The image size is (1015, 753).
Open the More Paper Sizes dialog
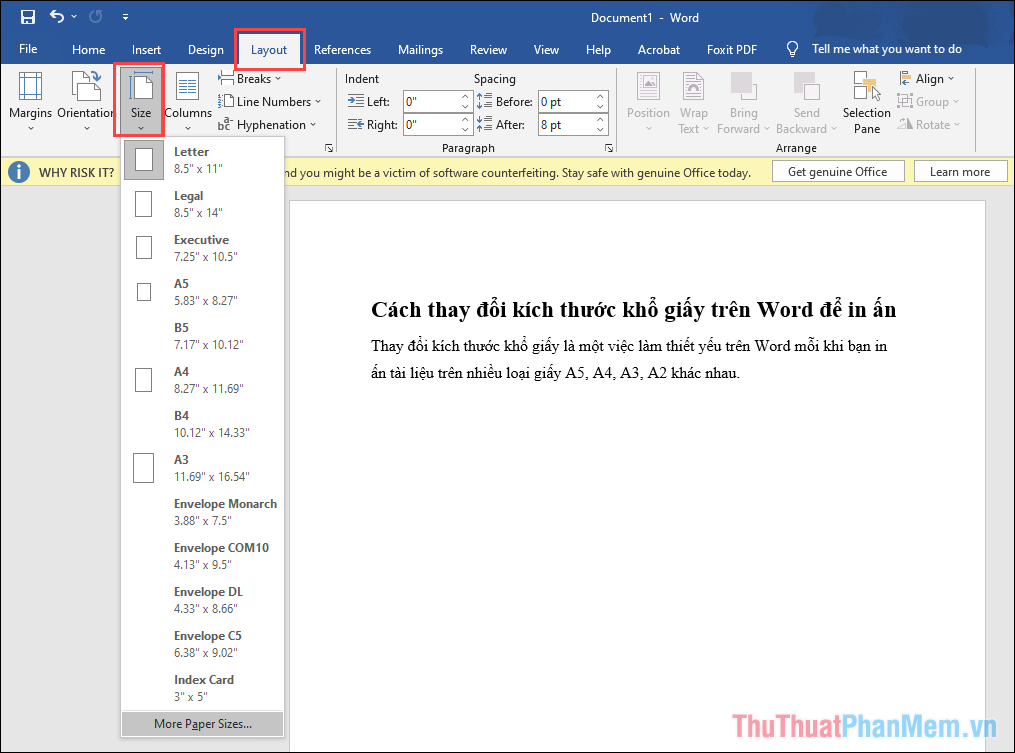pyautogui.click(x=202, y=723)
